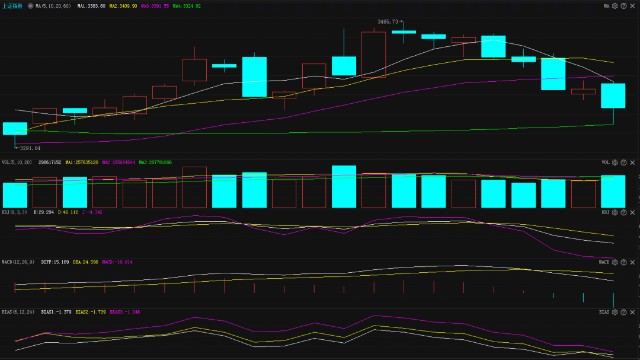Click the MACD label icon beside MACD gear
The width and height of the screenshot is (640, 360).
click(604, 262)
